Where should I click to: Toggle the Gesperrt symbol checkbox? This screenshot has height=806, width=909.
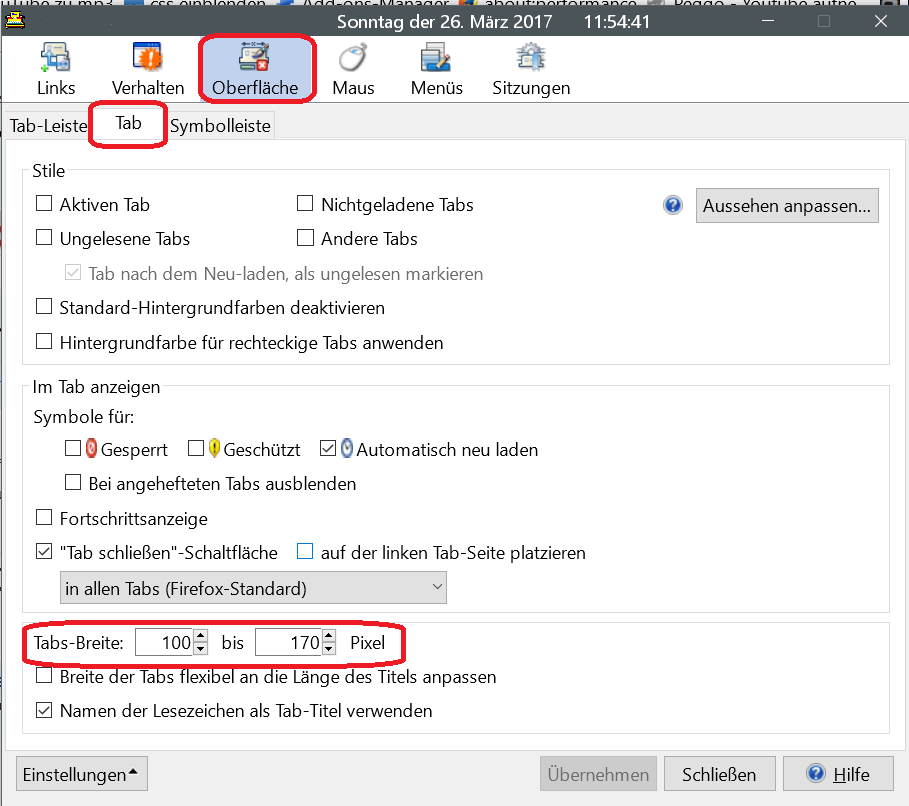coord(72,448)
